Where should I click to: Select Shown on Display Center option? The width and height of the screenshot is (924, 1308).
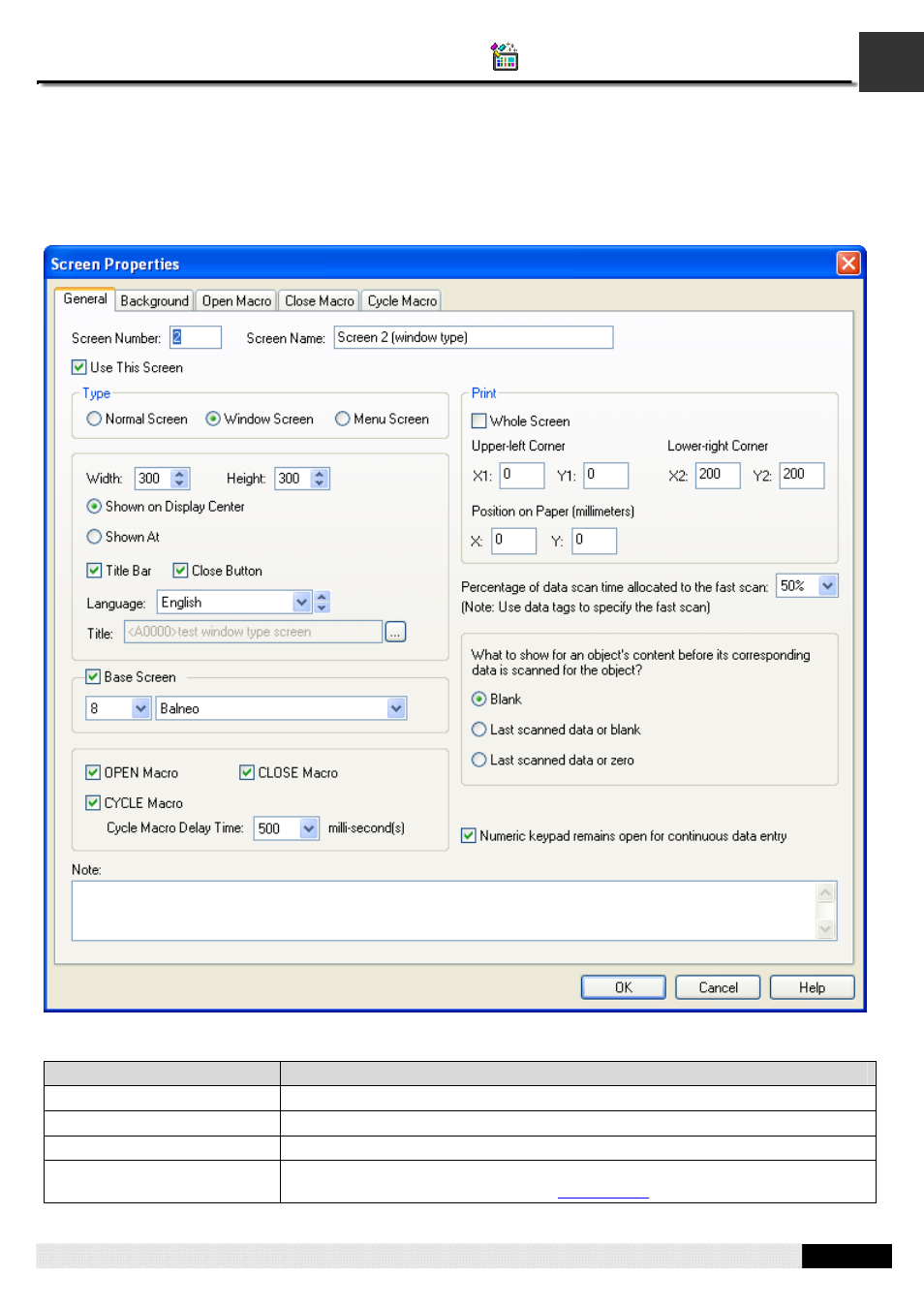(x=94, y=506)
